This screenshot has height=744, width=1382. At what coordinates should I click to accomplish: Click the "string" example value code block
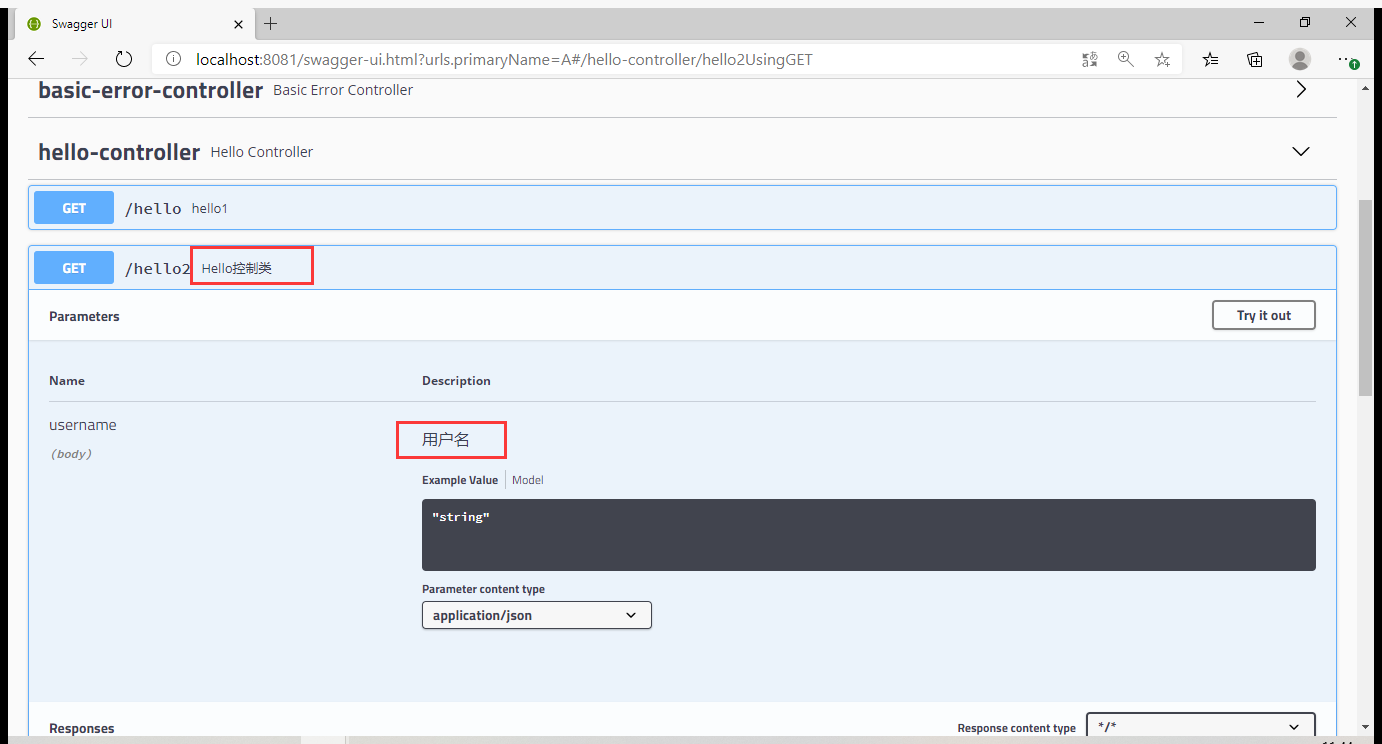point(869,535)
